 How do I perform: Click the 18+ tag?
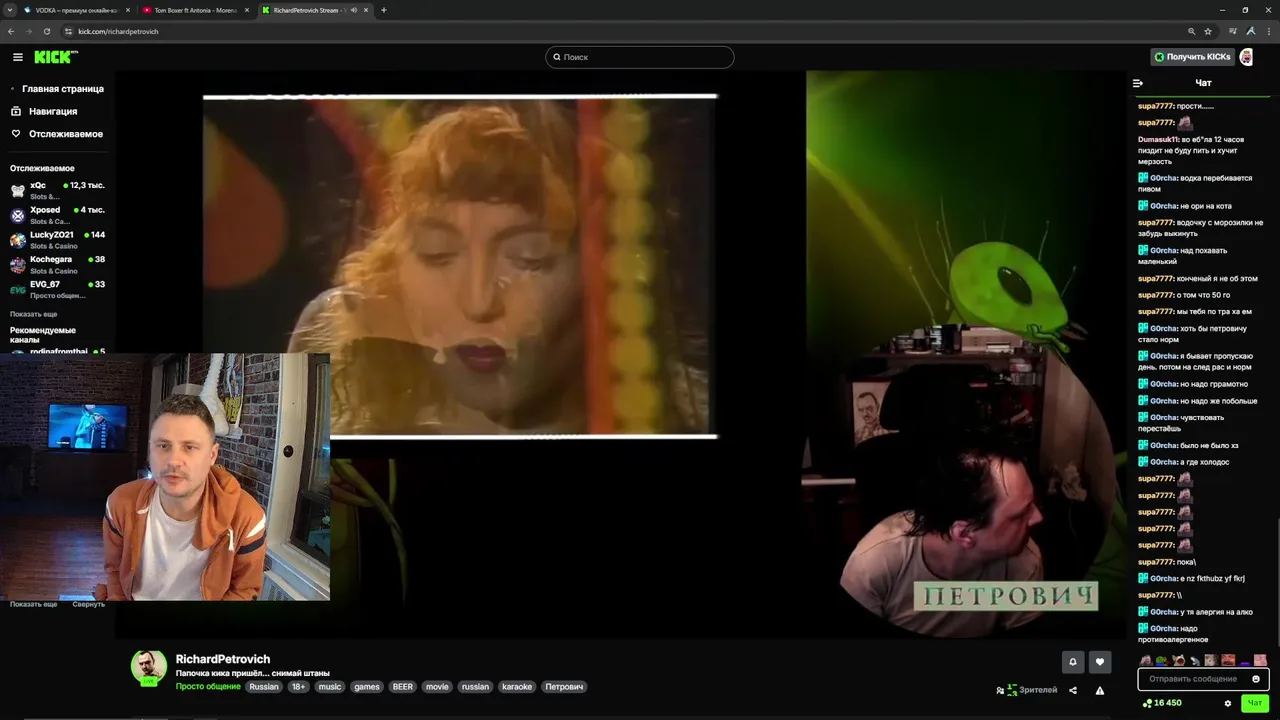(x=298, y=687)
